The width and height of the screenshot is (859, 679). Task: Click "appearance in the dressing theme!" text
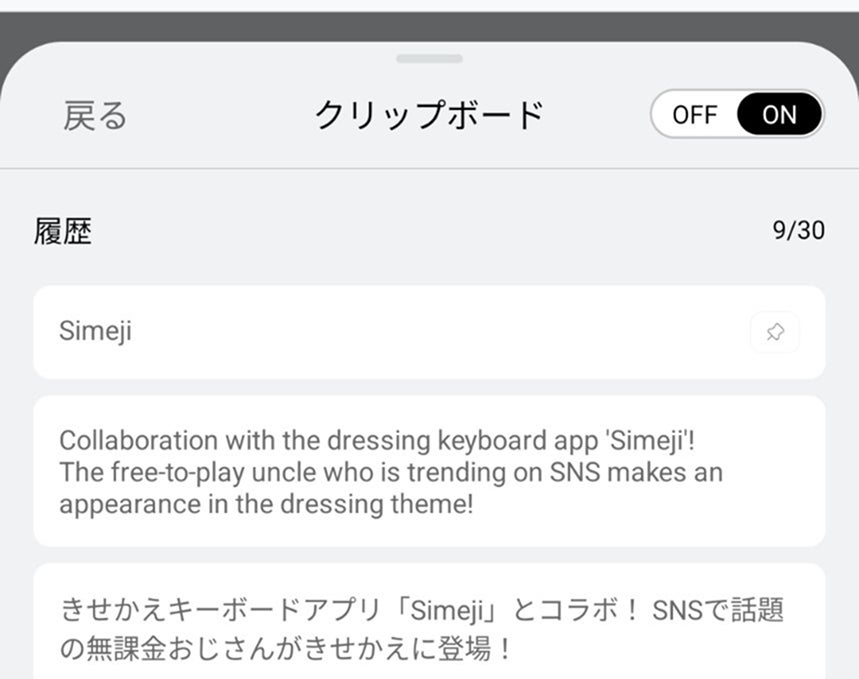coord(265,504)
